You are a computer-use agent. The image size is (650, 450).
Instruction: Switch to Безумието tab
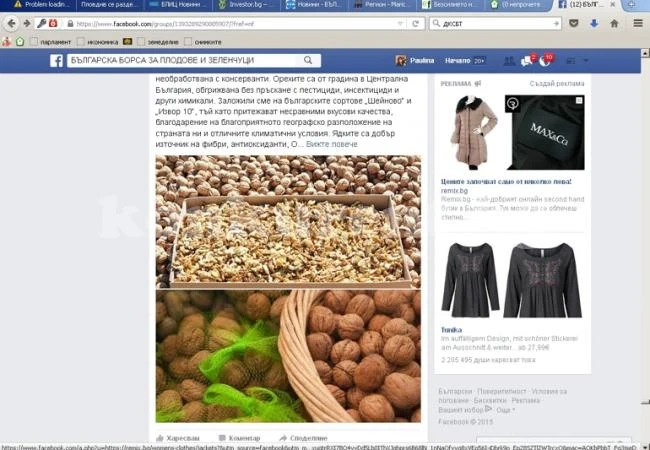click(x=451, y=5)
